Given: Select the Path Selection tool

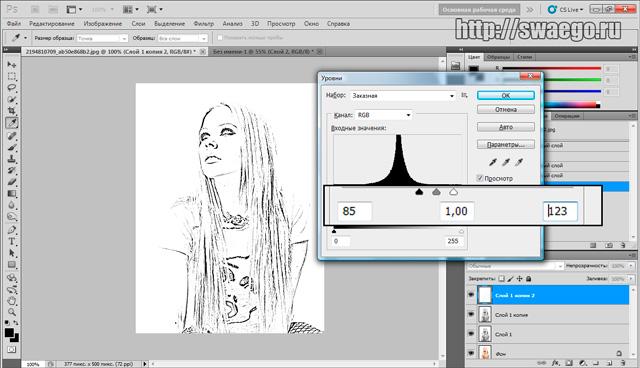Looking at the screenshot, I should (11, 253).
